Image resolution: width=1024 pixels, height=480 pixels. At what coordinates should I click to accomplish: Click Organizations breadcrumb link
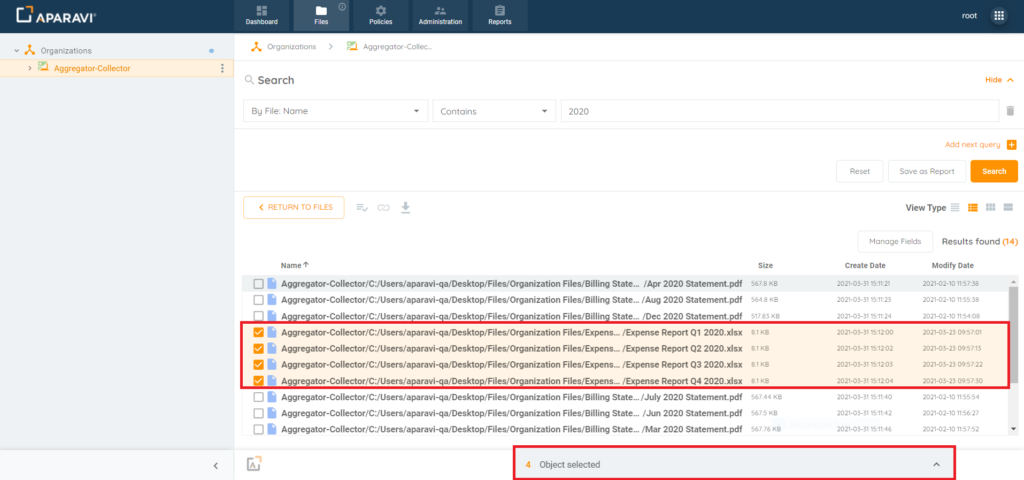pyautogui.click(x=291, y=47)
